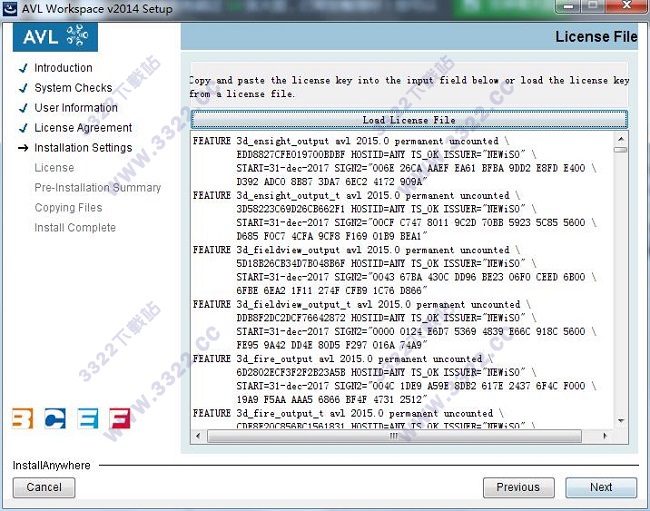Screen dimensions: 650x511
Task: Select the Copying Files step
Action: [68, 208]
